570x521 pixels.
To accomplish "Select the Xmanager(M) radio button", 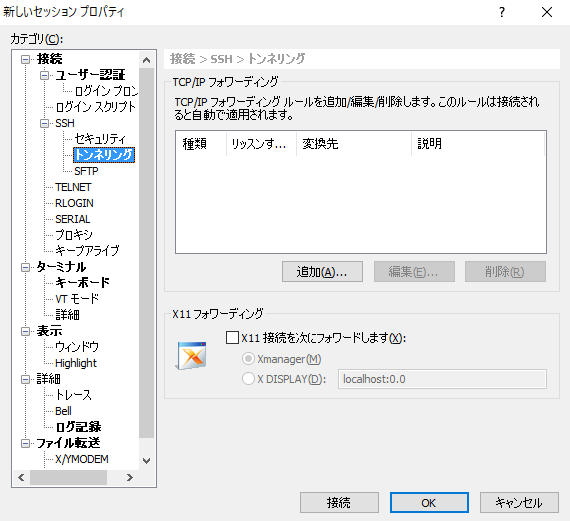I will 248,359.
